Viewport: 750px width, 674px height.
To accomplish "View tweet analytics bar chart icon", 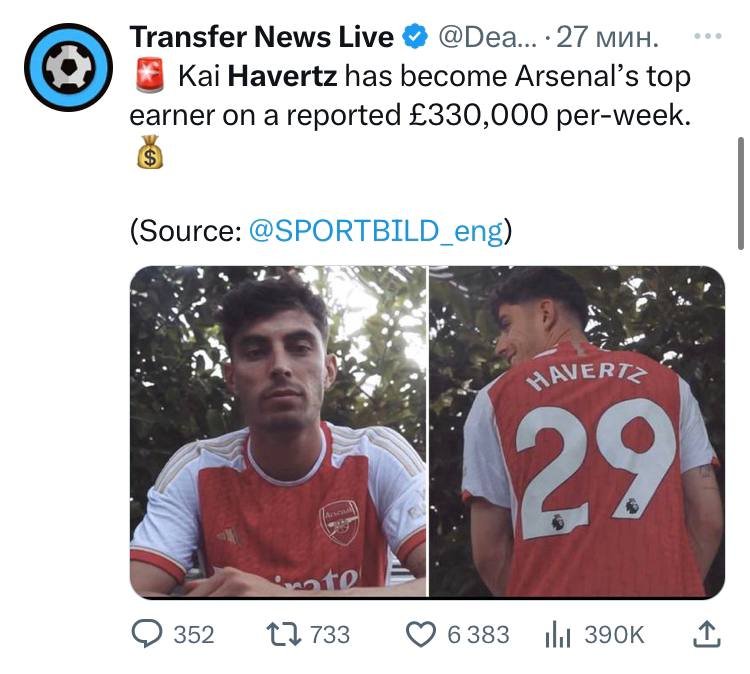I will [556, 634].
